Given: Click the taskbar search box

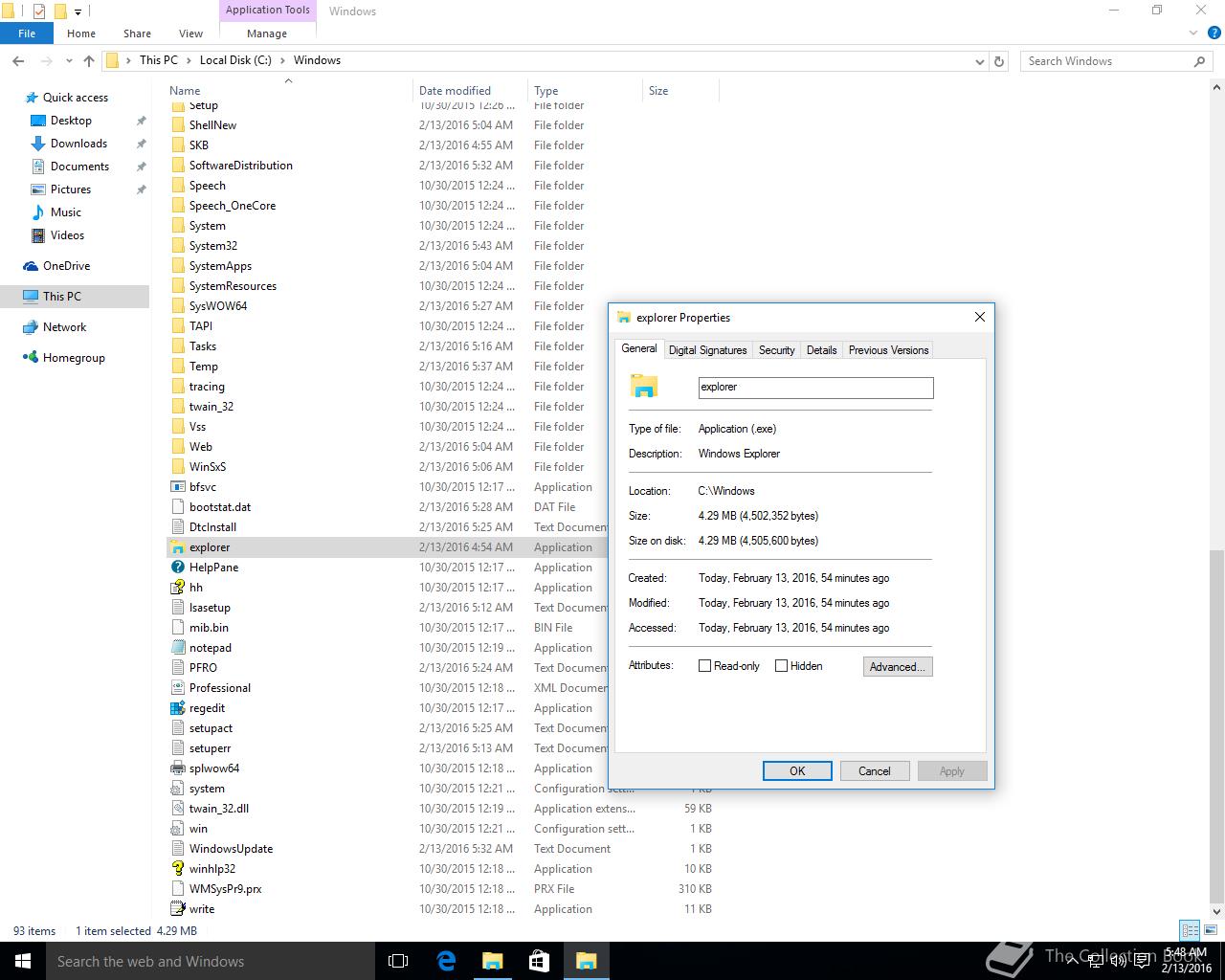Looking at the screenshot, I should click(211, 961).
